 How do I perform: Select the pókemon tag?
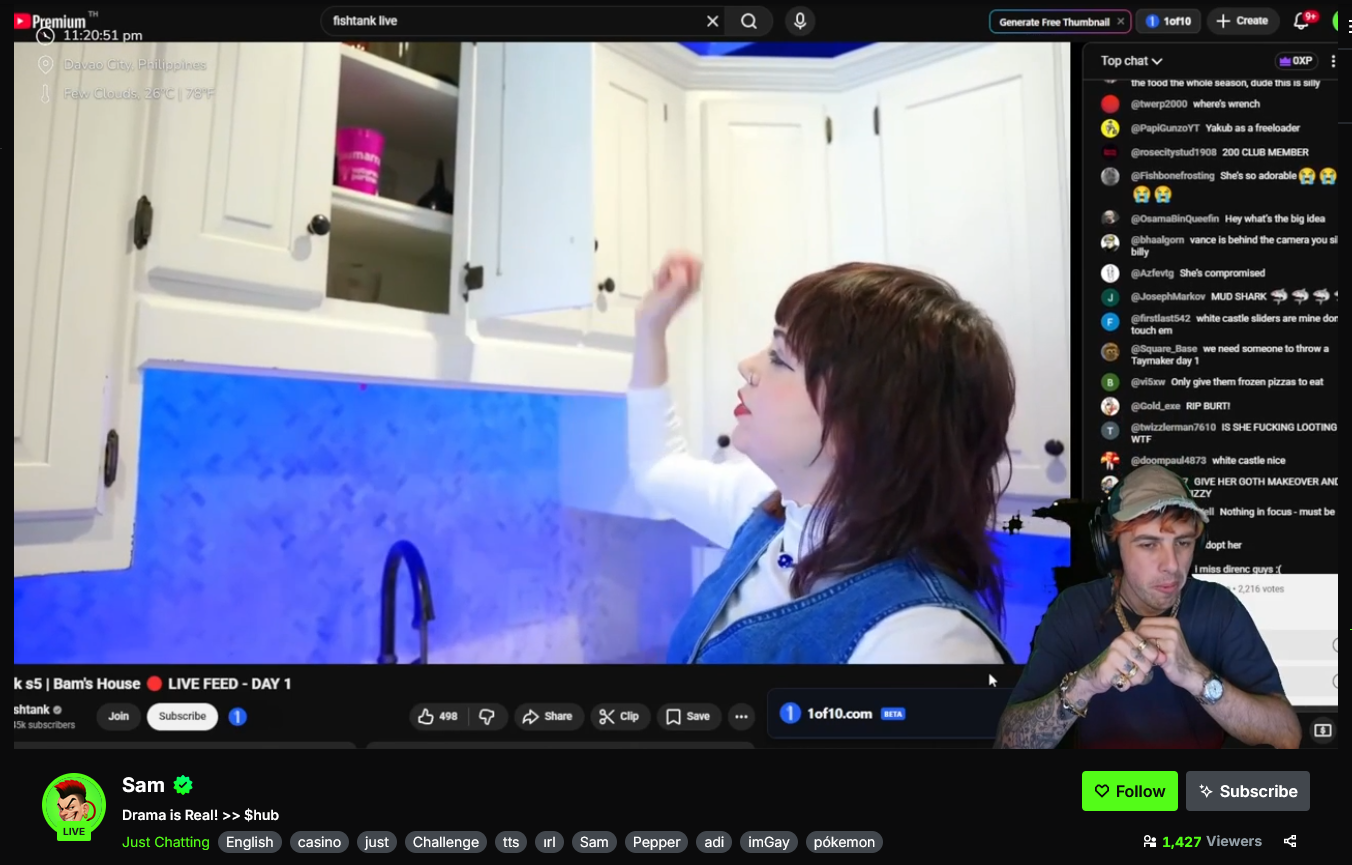click(x=844, y=842)
